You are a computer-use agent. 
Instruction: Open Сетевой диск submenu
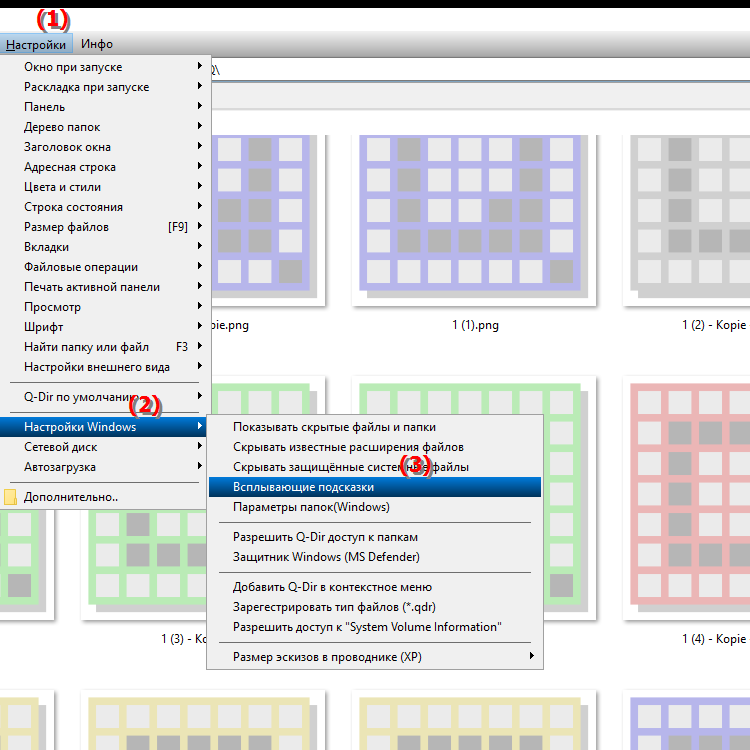pyautogui.click(x=105, y=447)
